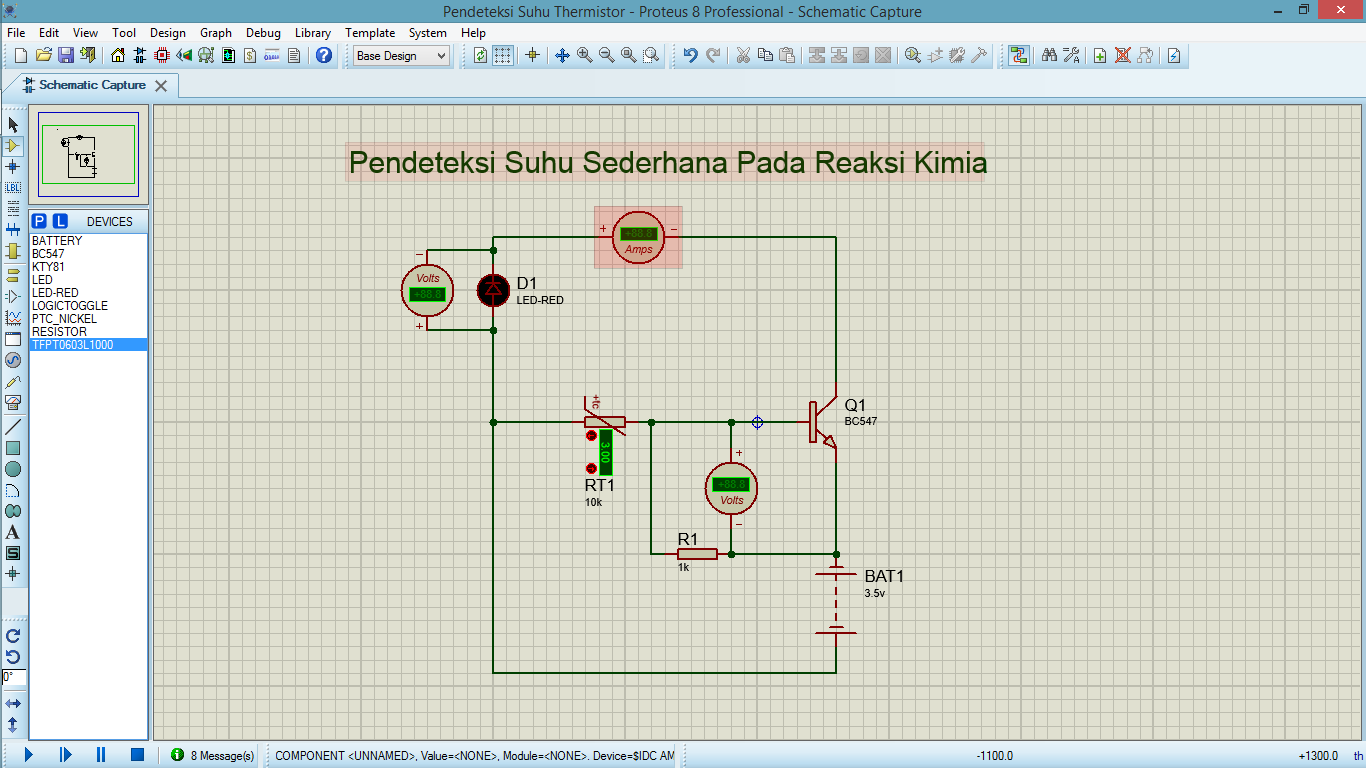Open the 8 Message(s) simulation log
The width and height of the screenshot is (1366, 768).
pyautogui.click(x=212, y=755)
